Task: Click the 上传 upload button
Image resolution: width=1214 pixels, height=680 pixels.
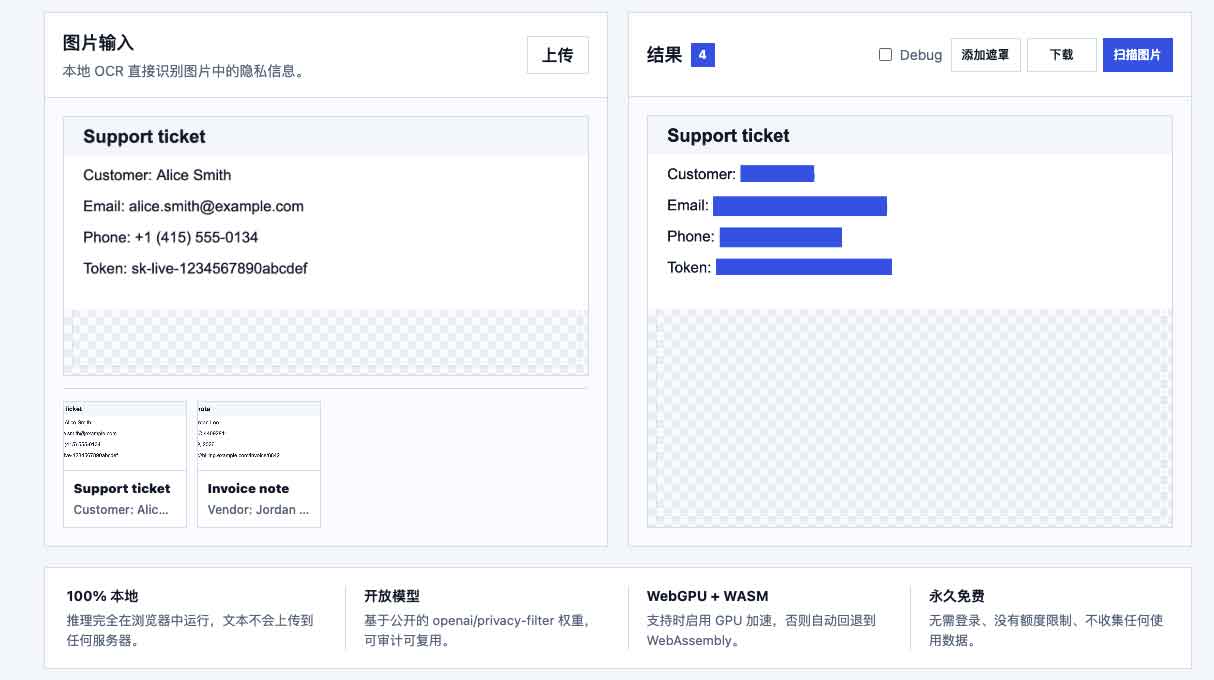Action: tap(557, 55)
